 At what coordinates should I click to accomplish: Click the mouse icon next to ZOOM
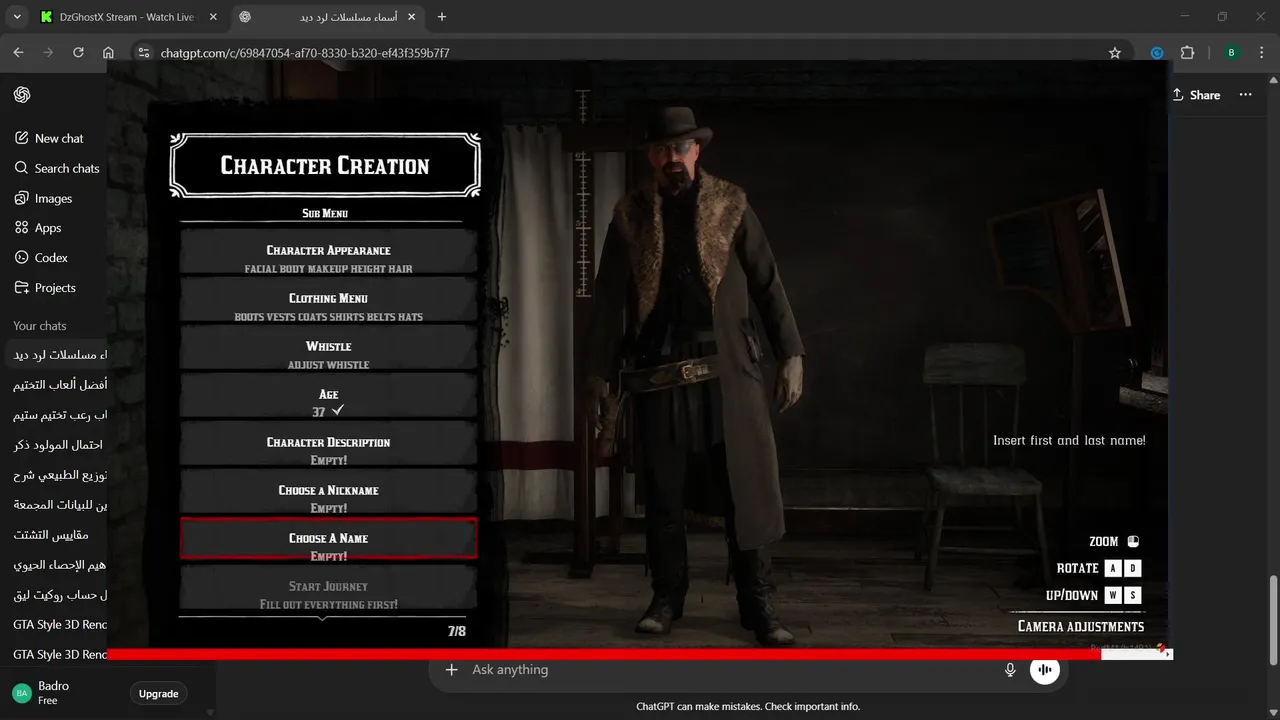point(1133,542)
